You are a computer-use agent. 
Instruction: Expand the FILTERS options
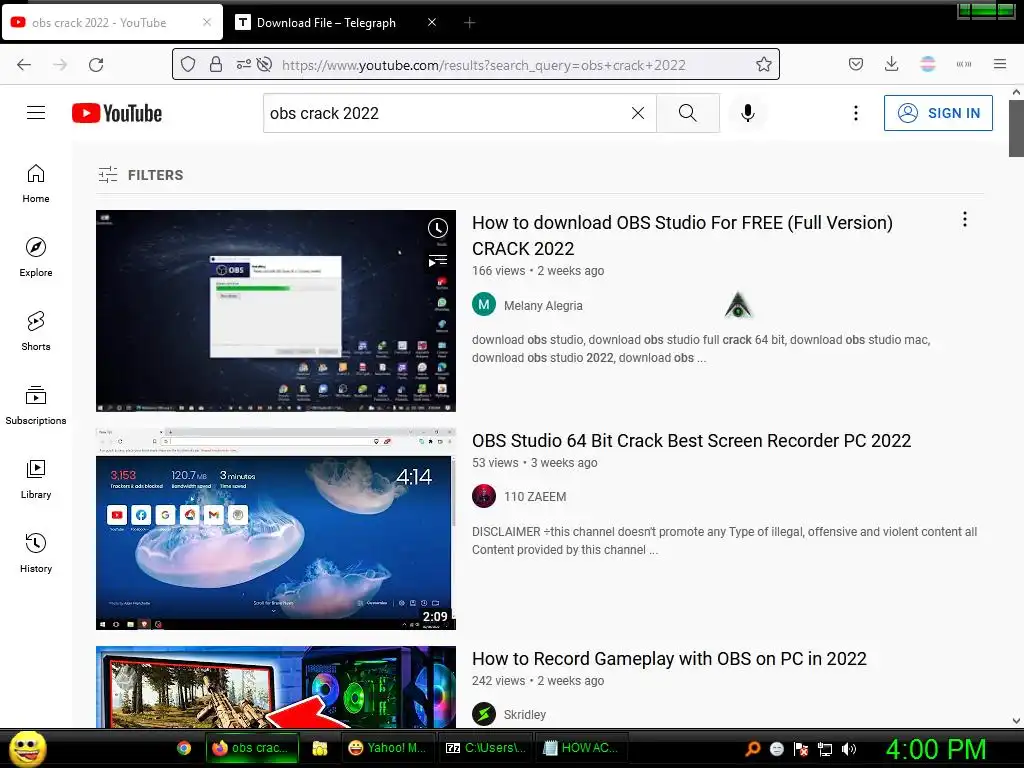pos(141,175)
